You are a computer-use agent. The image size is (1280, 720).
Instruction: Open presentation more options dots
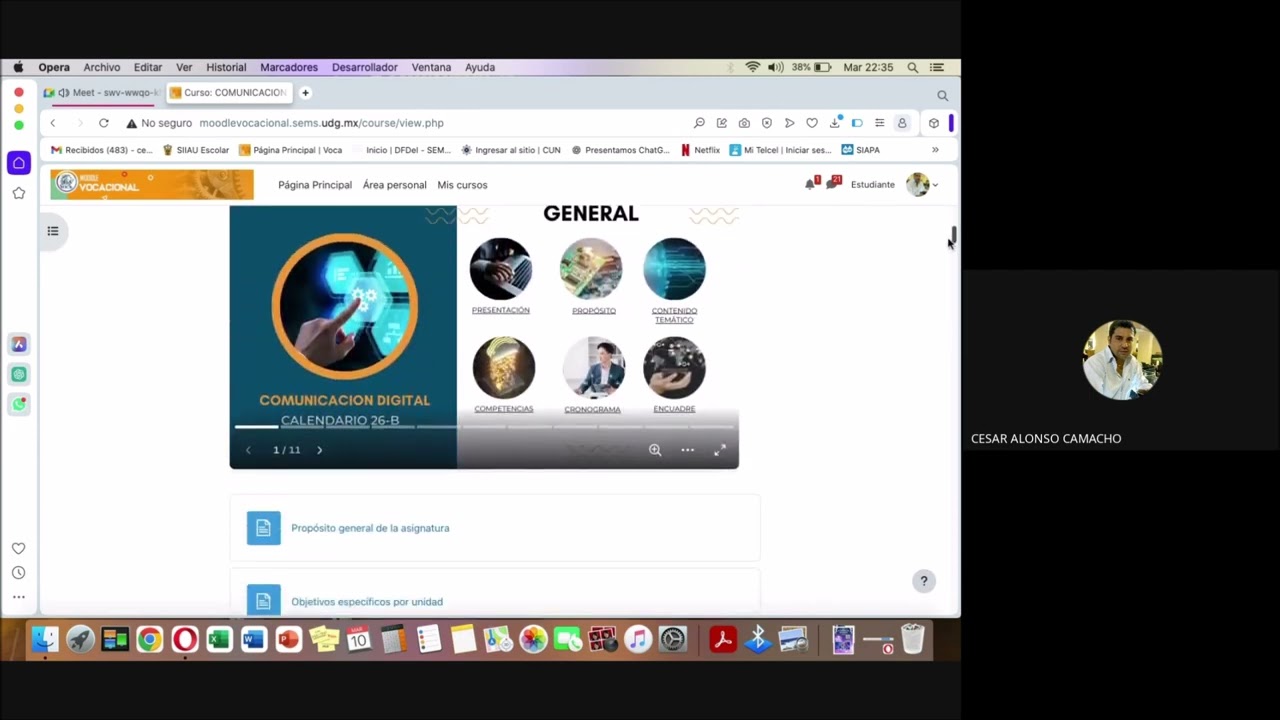[x=687, y=450]
